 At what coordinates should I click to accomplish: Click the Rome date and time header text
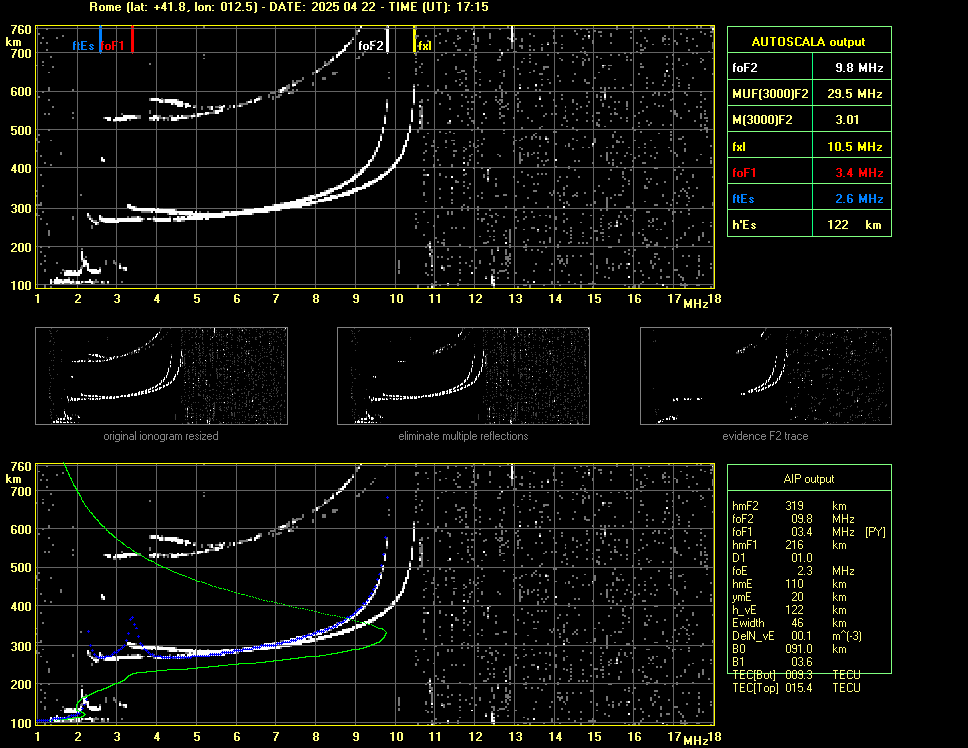[289, 7]
